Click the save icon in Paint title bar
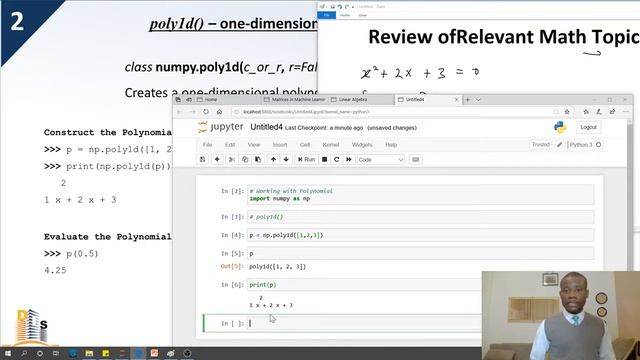This screenshot has height=360, width=640. tap(333, 7)
